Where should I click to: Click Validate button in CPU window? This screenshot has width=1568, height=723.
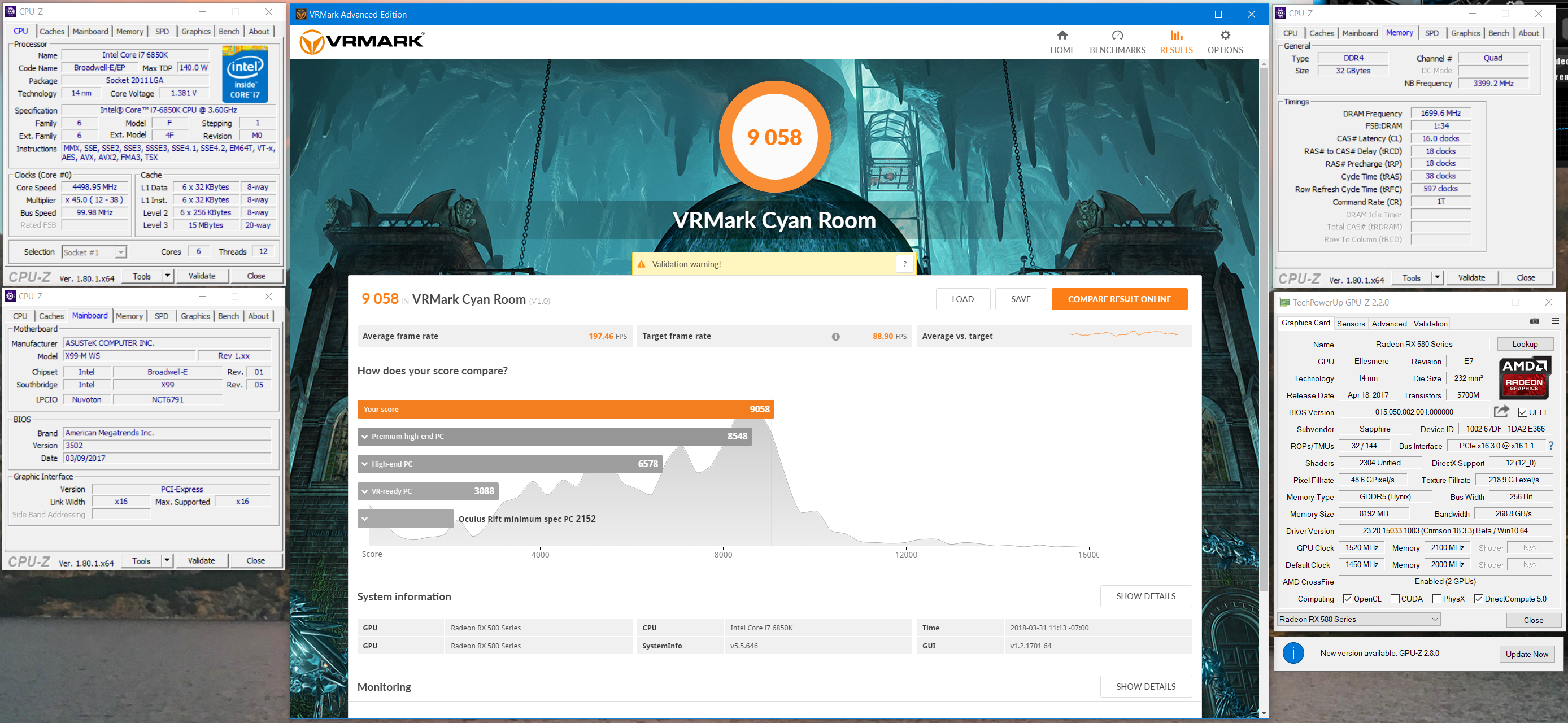pos(202,276)
